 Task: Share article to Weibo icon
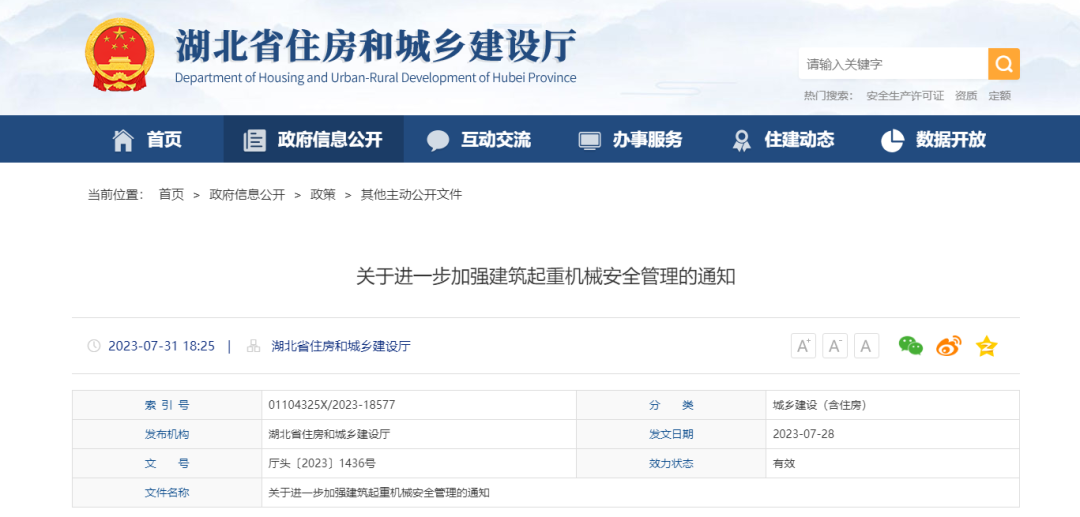[948, 346]
